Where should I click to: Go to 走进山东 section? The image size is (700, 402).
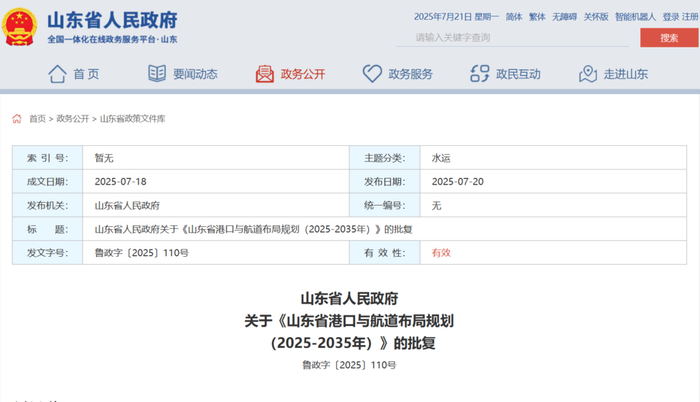[x=625, y=74]
